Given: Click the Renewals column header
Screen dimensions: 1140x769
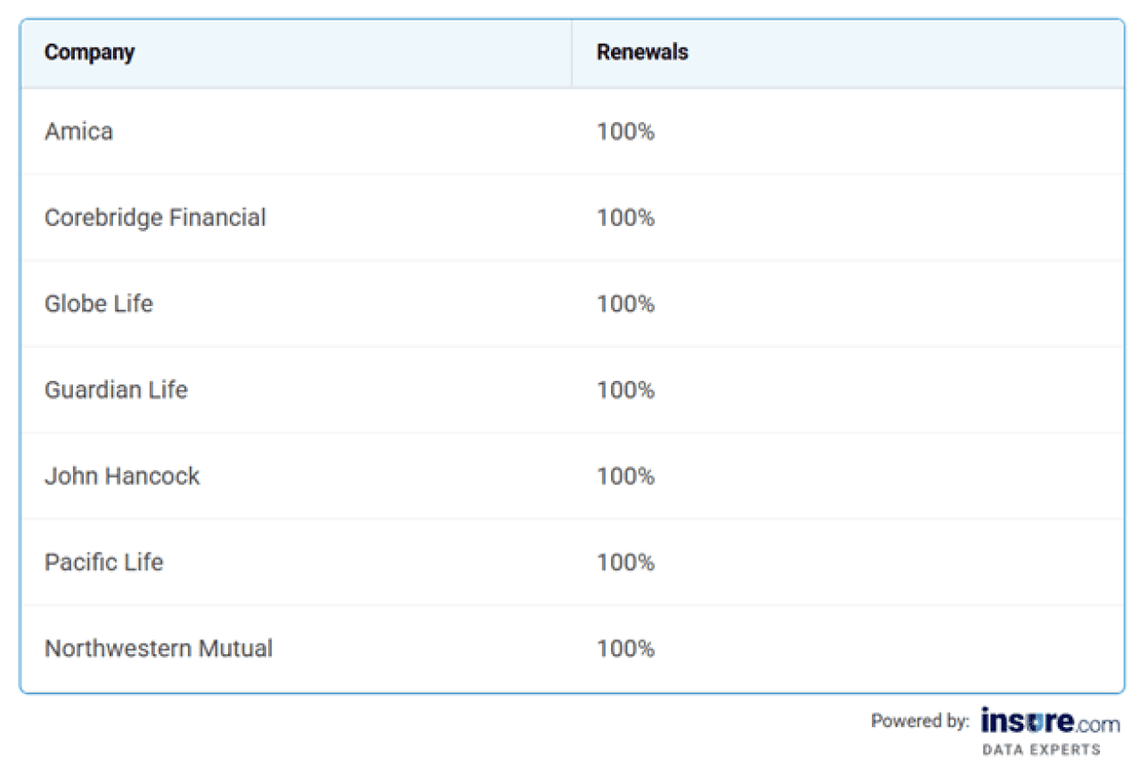Looking at the screenshot, I should [x=642, y=53].
